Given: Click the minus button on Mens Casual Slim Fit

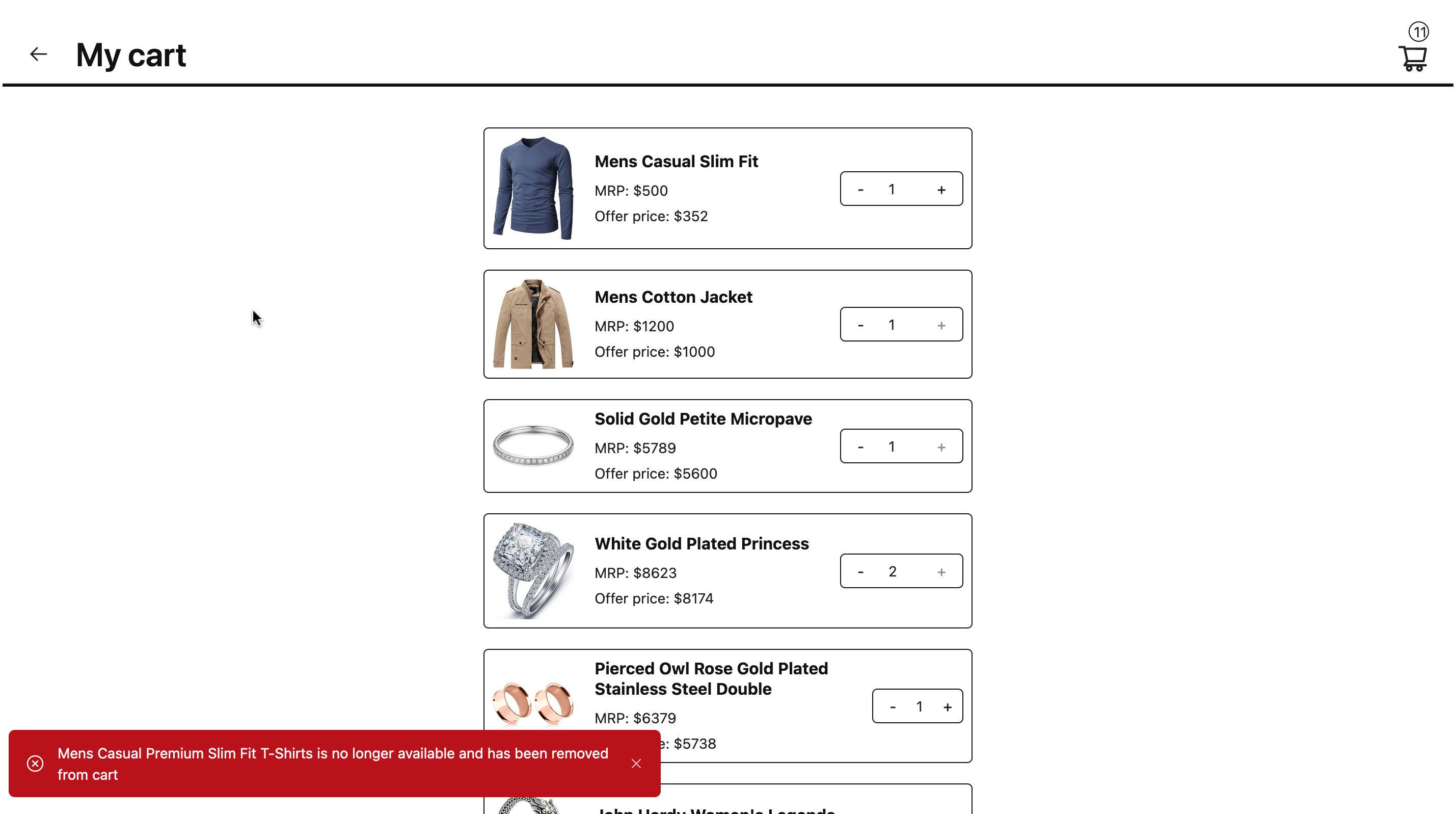Looking at the screenshot, I should [861, 189].
